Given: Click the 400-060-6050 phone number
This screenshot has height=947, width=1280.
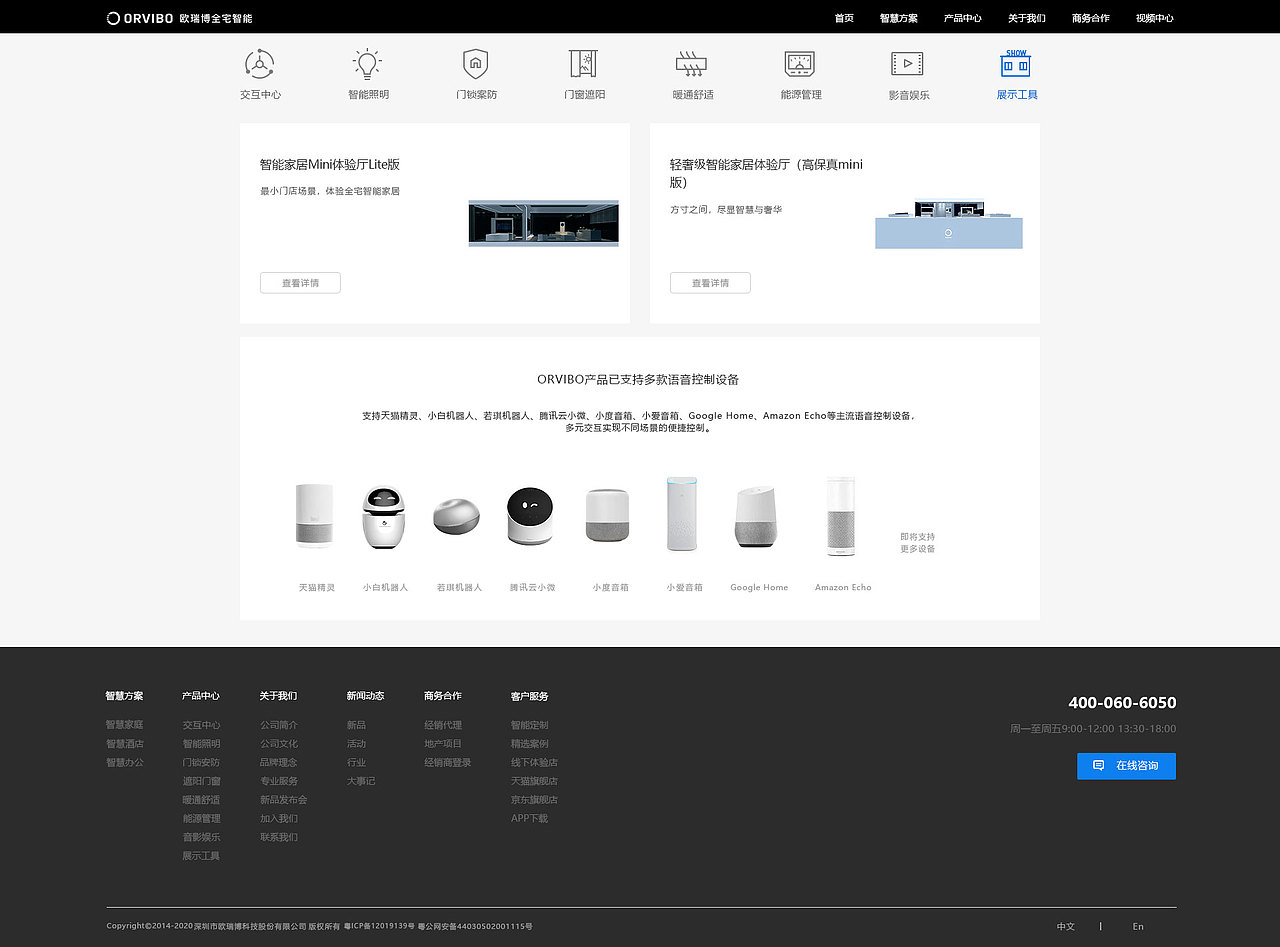Looking at the screenshot, I should pyautogui.click(x=1122, y=703).
